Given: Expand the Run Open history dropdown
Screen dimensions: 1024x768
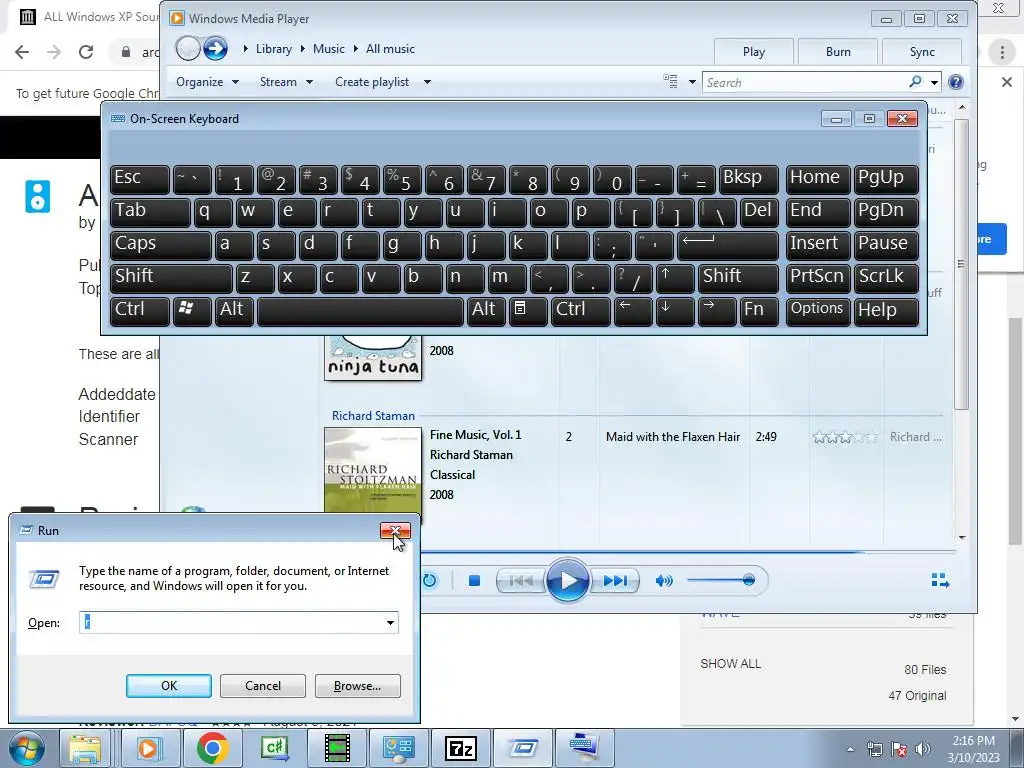Looking at the screenshot, I should (391, 622).
